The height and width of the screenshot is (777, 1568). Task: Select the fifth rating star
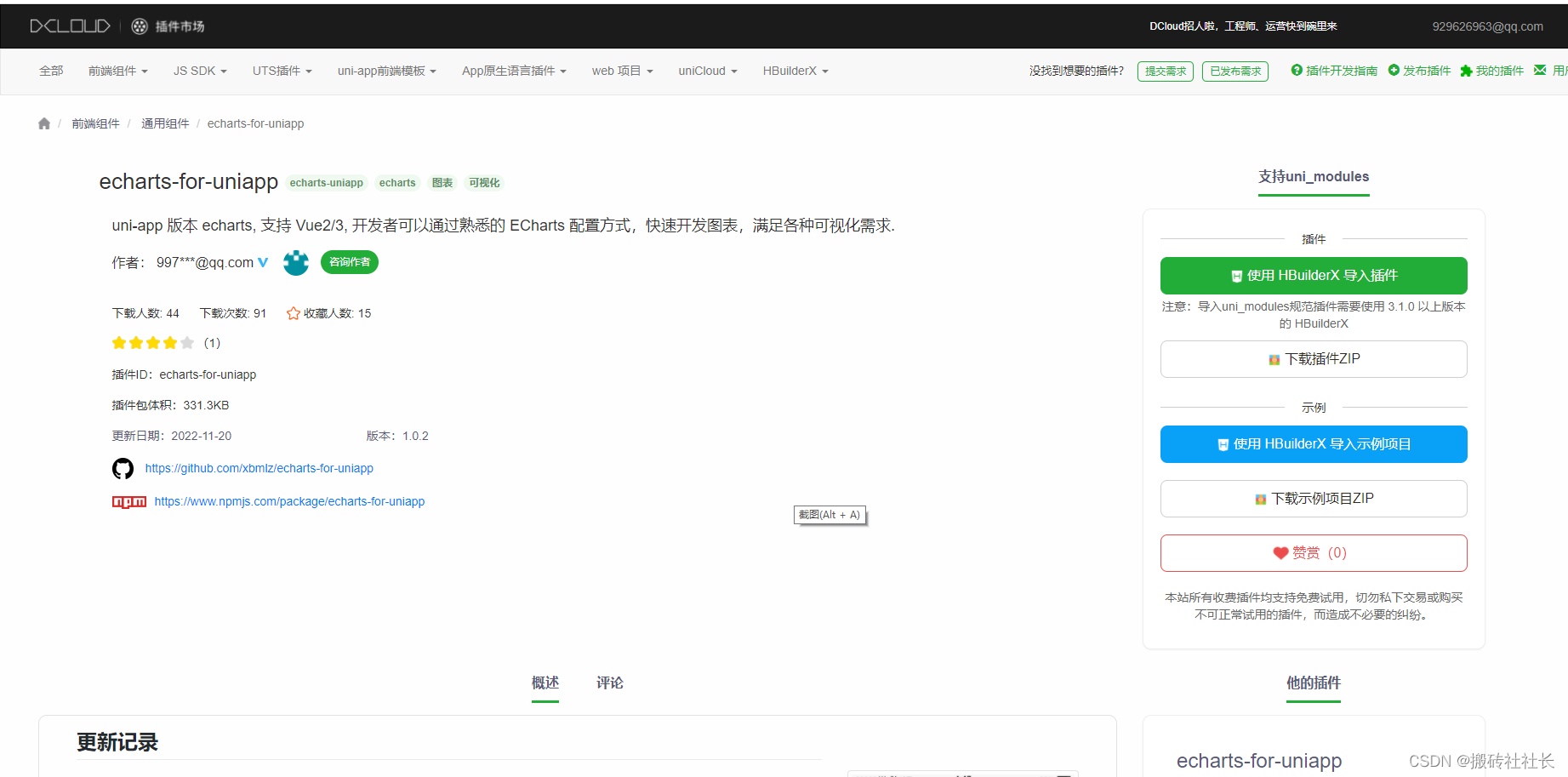(x=188, y=342)
